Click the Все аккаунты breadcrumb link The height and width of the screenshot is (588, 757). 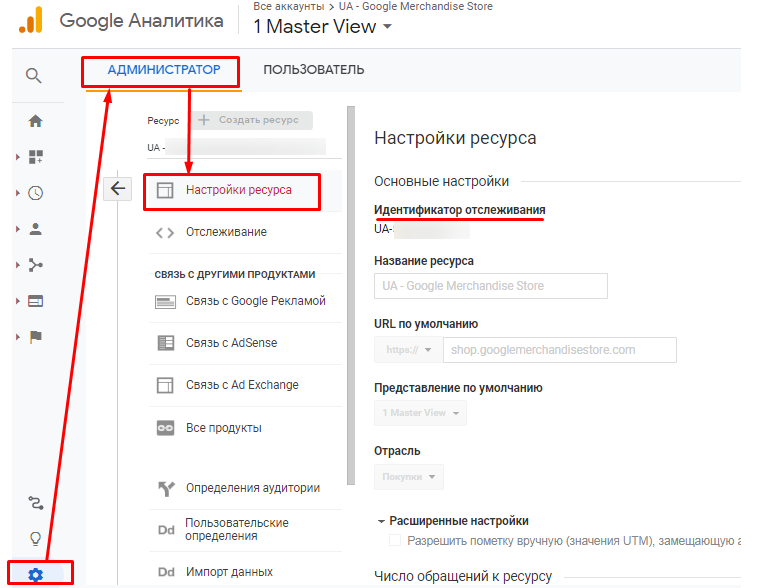(289, 6)
